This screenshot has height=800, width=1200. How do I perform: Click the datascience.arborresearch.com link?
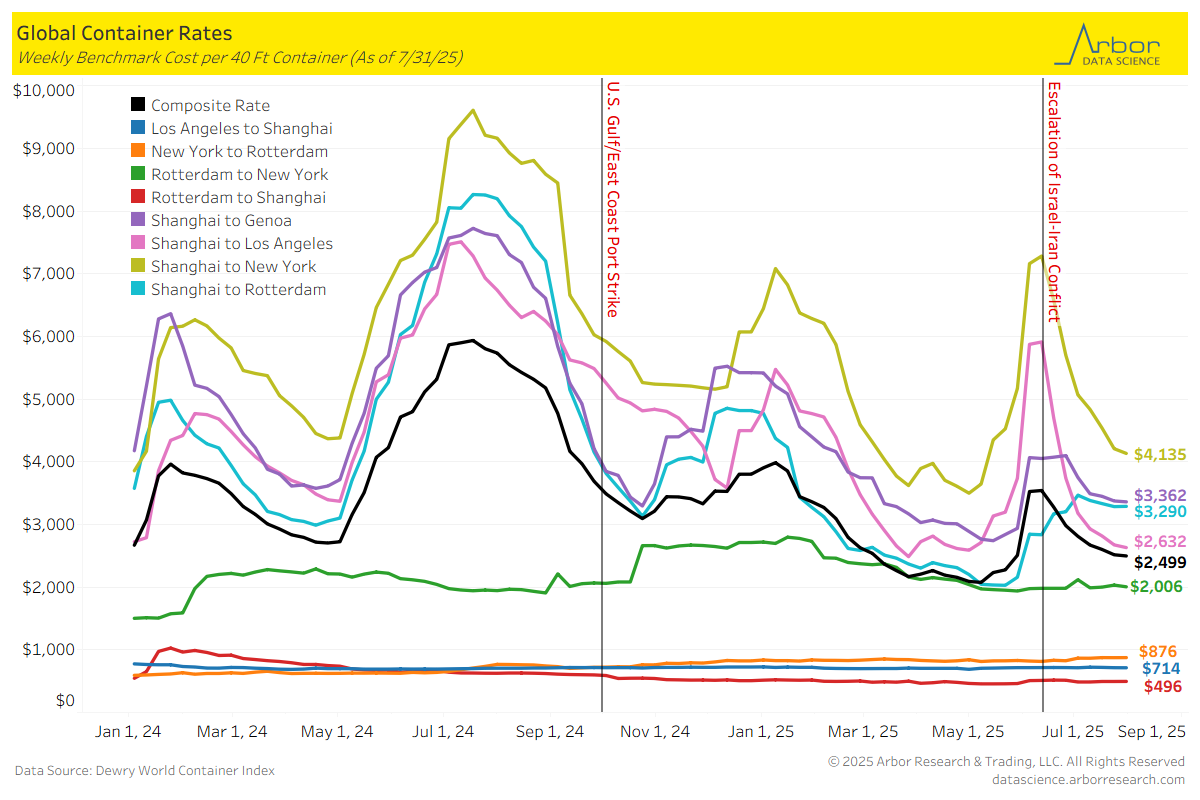point(1088,779)
